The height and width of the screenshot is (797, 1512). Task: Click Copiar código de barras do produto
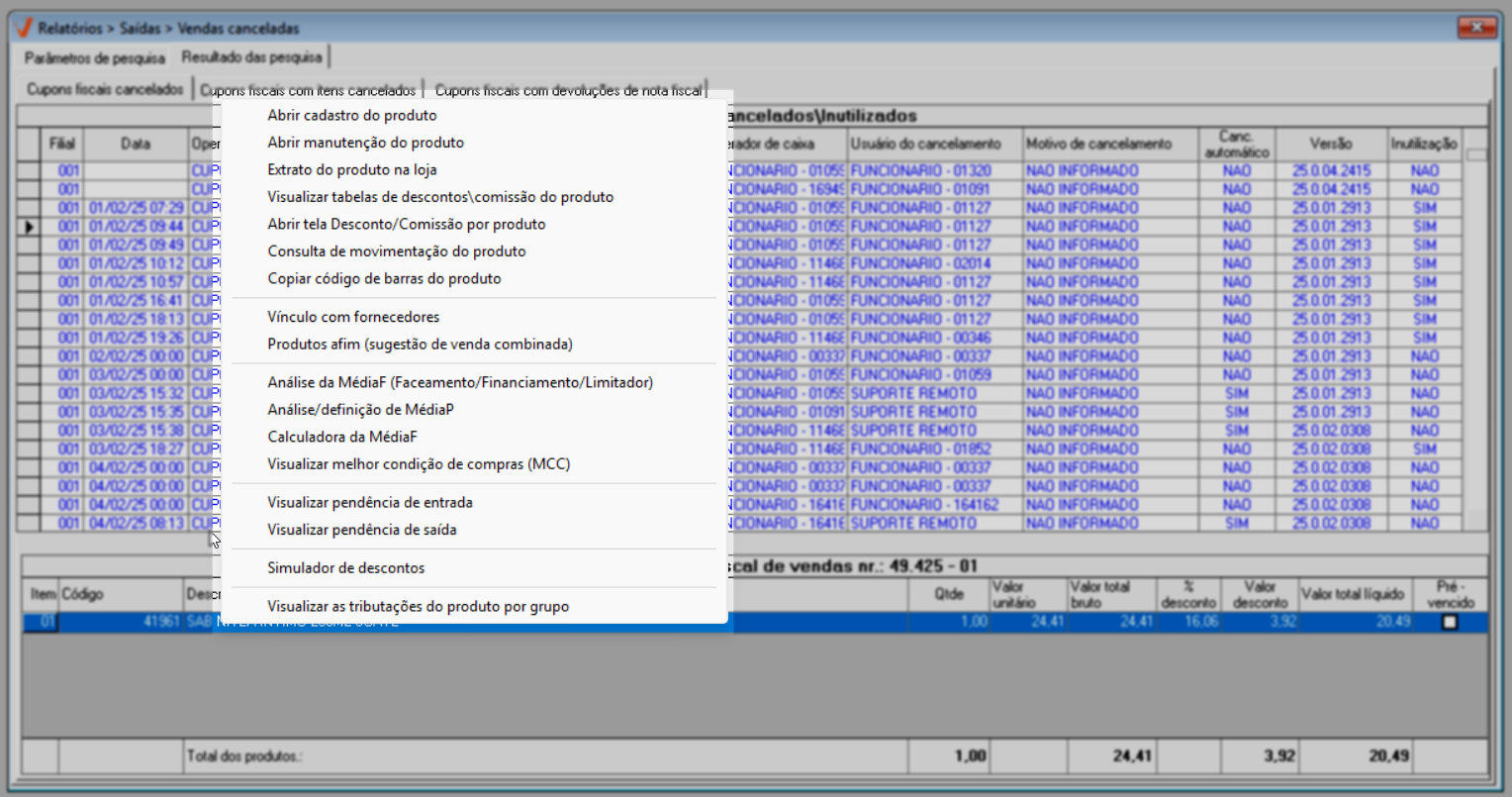point(384,279)
